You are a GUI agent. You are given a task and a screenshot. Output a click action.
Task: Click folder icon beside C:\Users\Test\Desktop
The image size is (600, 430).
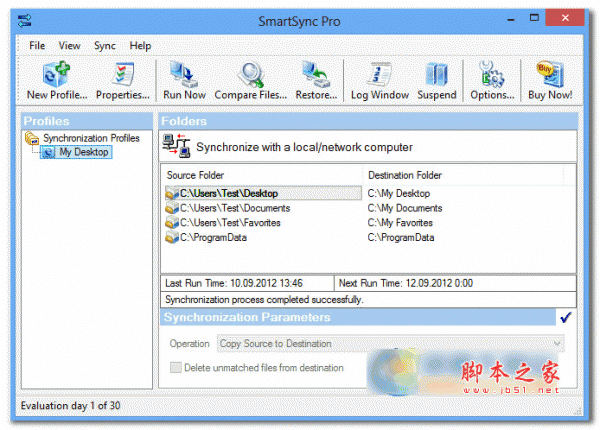172,194
